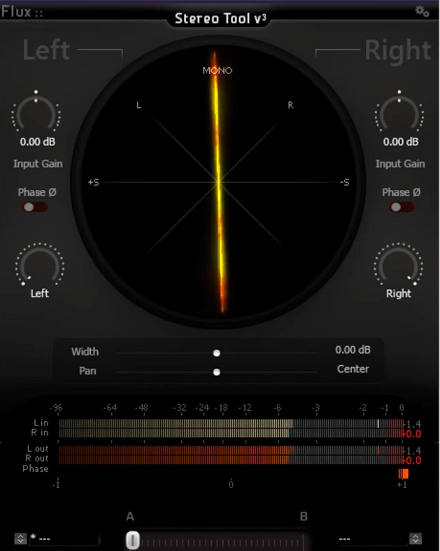Screen dimensions: 440x551
Task: Click the Width slider handle
Action: (x=216, y=353)
